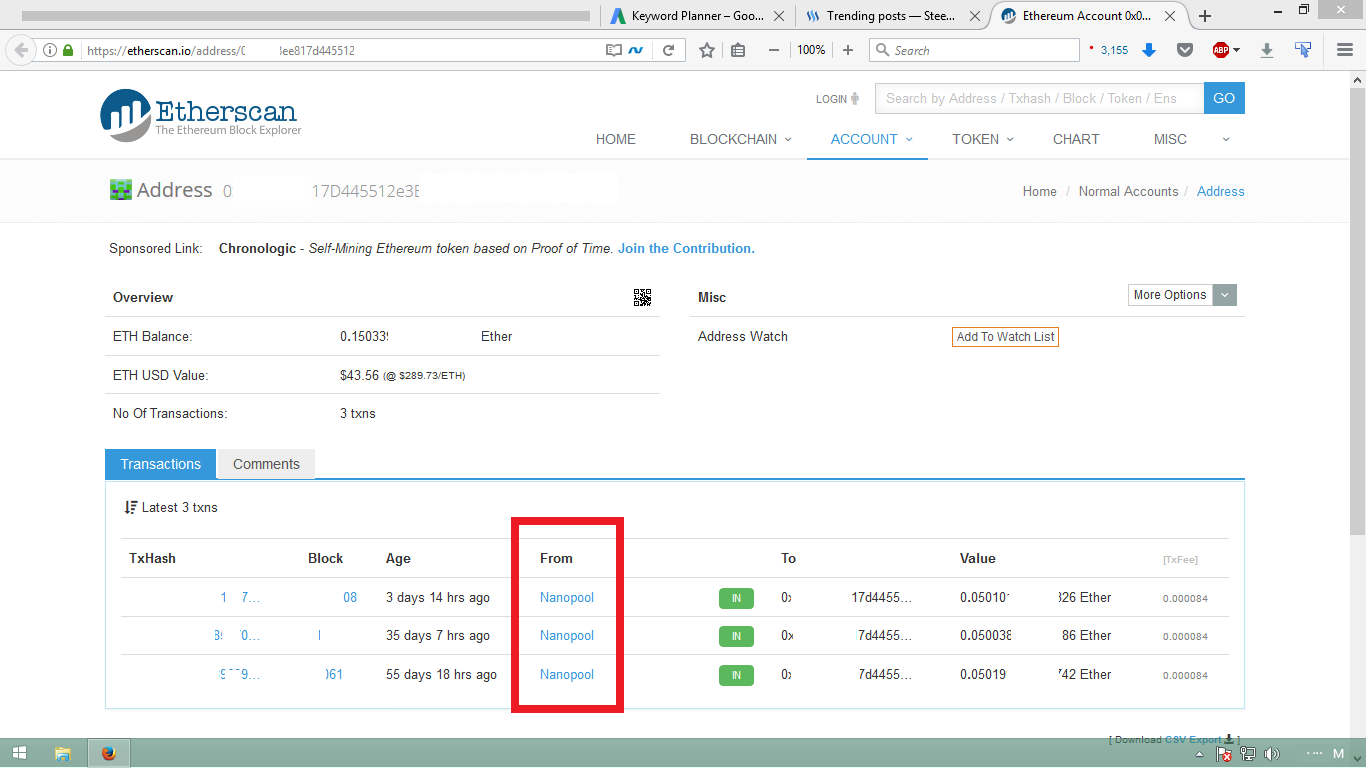Click the blue cursor extension icon
Screen dimensions: 1366x768
tap(1303, 50)
